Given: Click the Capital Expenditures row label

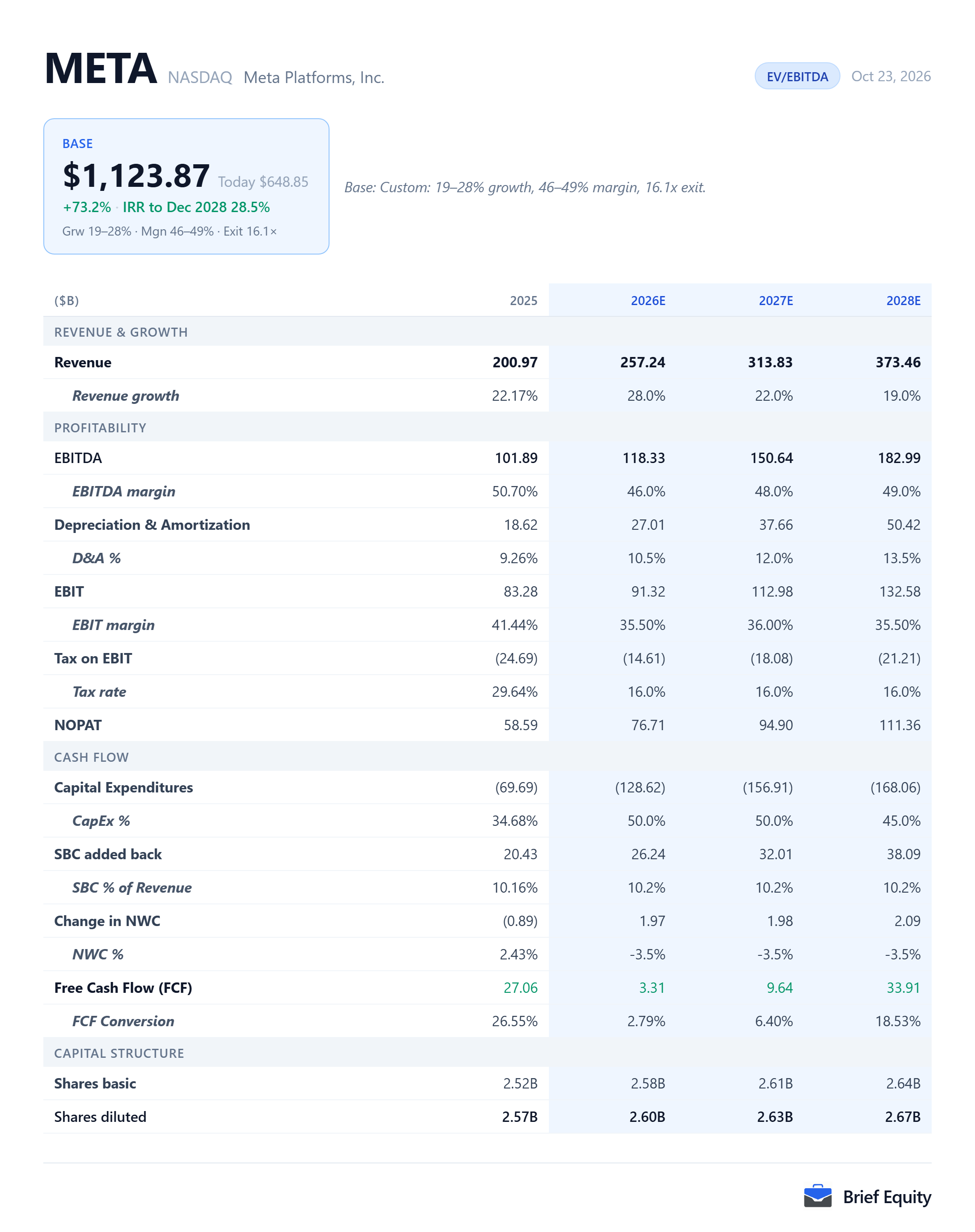Looking at the screenshot, I should 124,787.
